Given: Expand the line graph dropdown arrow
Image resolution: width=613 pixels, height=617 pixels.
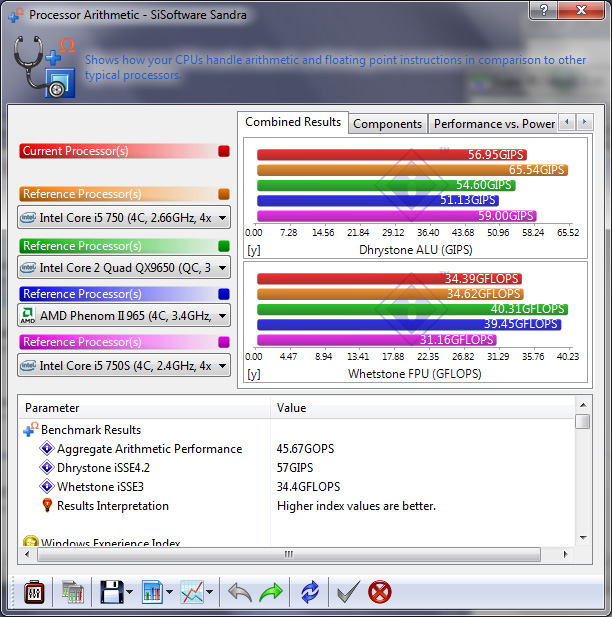Looking at the screenshot, I should (x=210, y=592).
